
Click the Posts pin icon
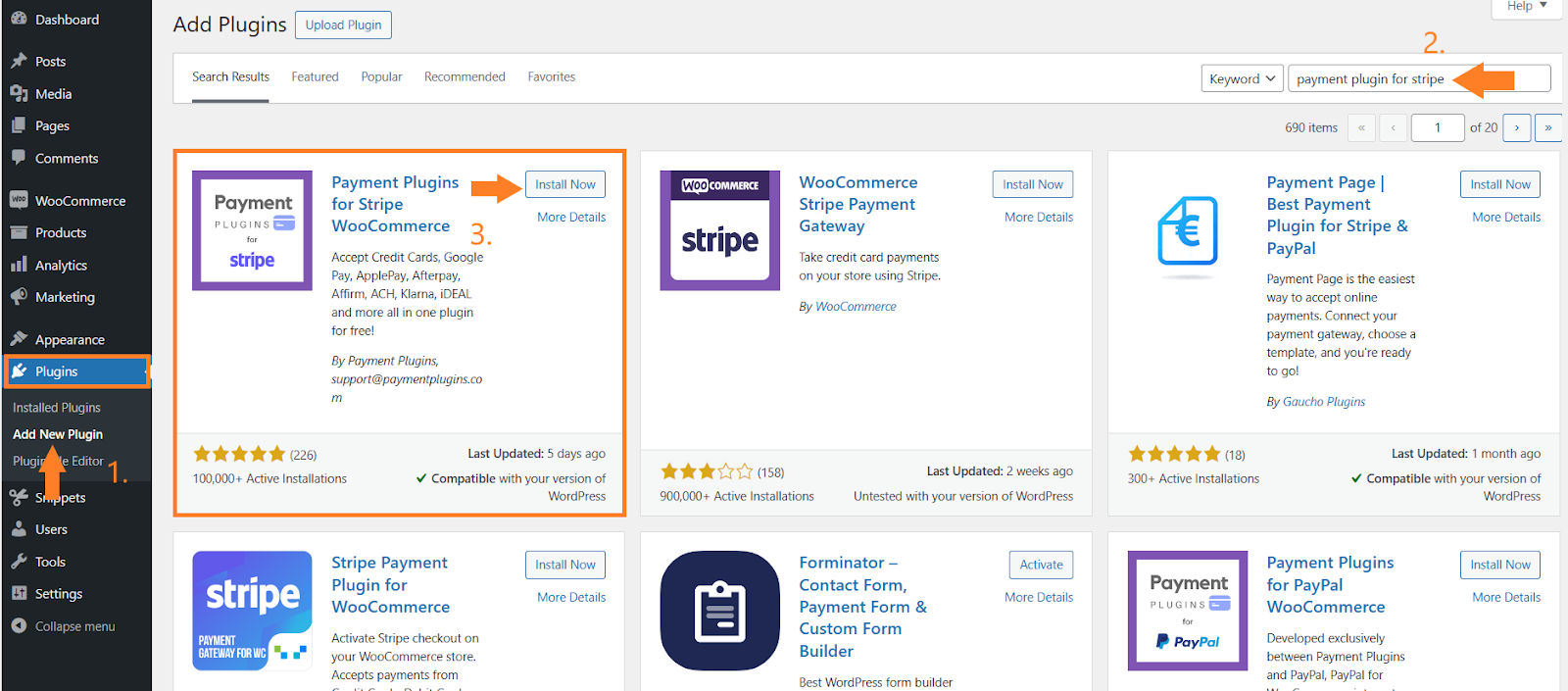click(19, 61)
